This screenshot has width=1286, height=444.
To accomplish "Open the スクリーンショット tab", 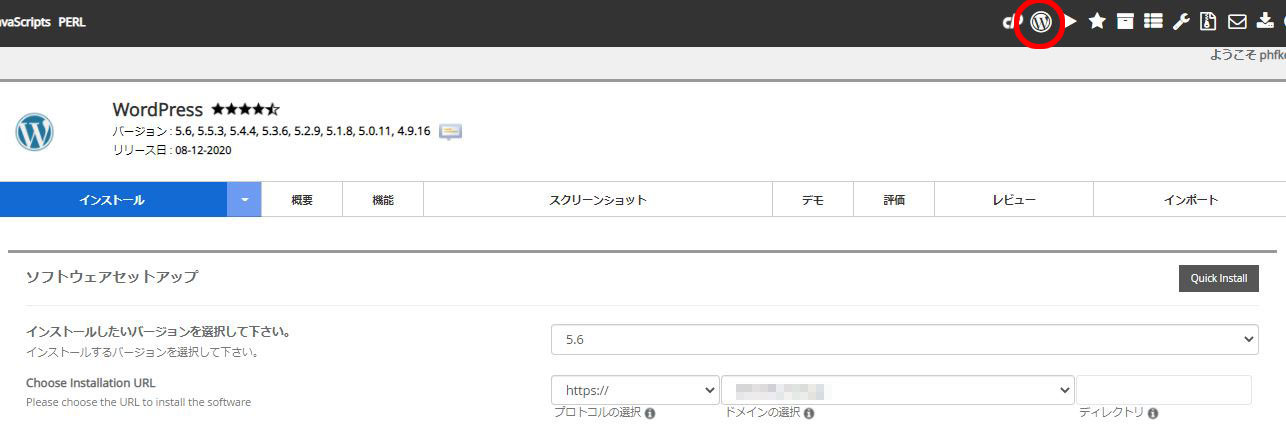I will pos(598,199).
